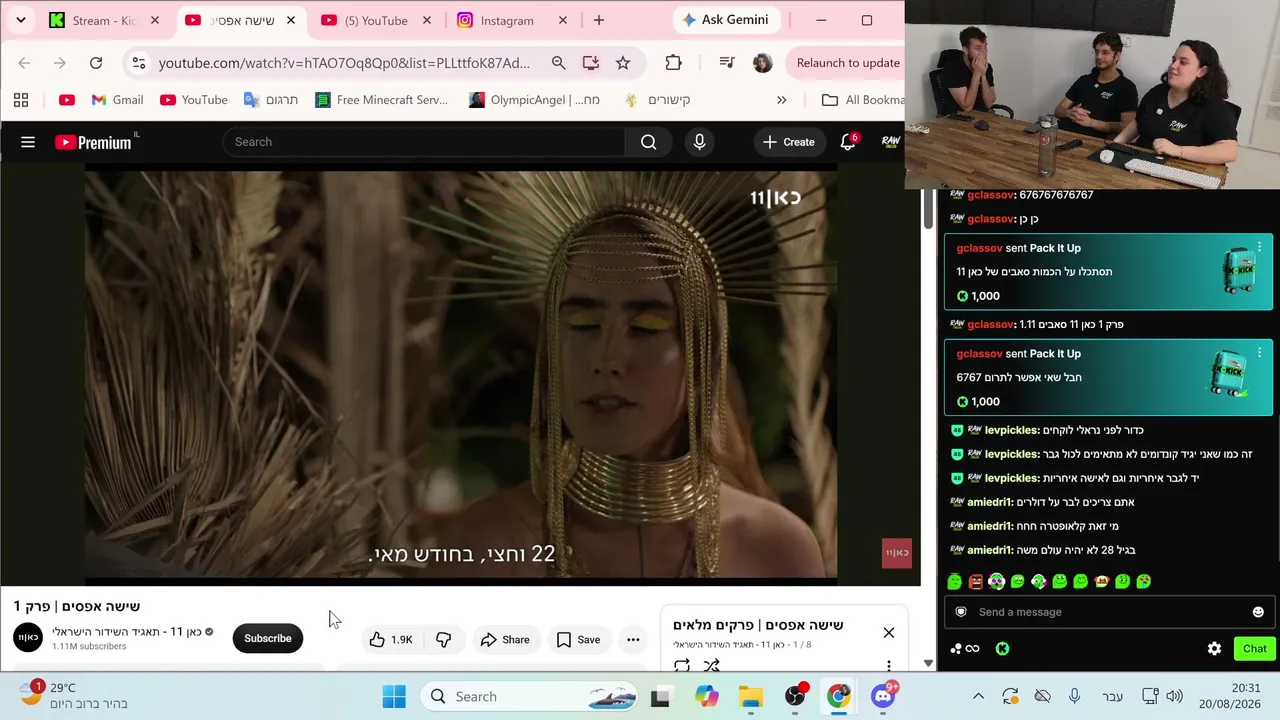The height and width of the screenshot is (720, 1280).
Task: Expand the tab search dropdown
Action: 20,20
